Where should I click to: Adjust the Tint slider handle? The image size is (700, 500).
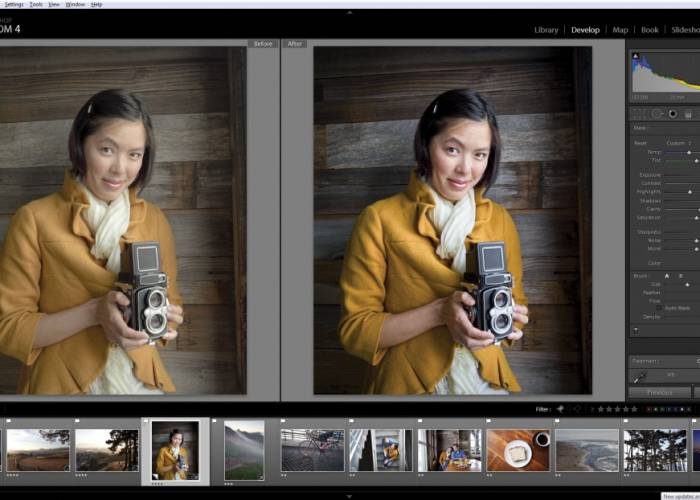point(696,161)
